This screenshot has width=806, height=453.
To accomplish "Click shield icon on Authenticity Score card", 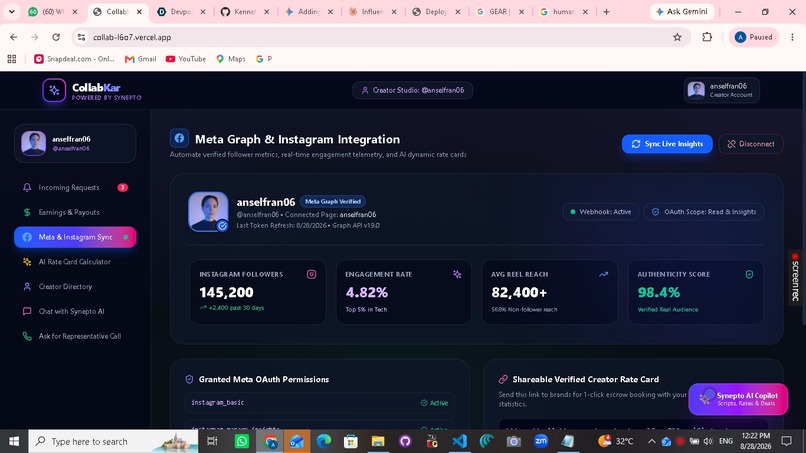I will click(749, 275).
